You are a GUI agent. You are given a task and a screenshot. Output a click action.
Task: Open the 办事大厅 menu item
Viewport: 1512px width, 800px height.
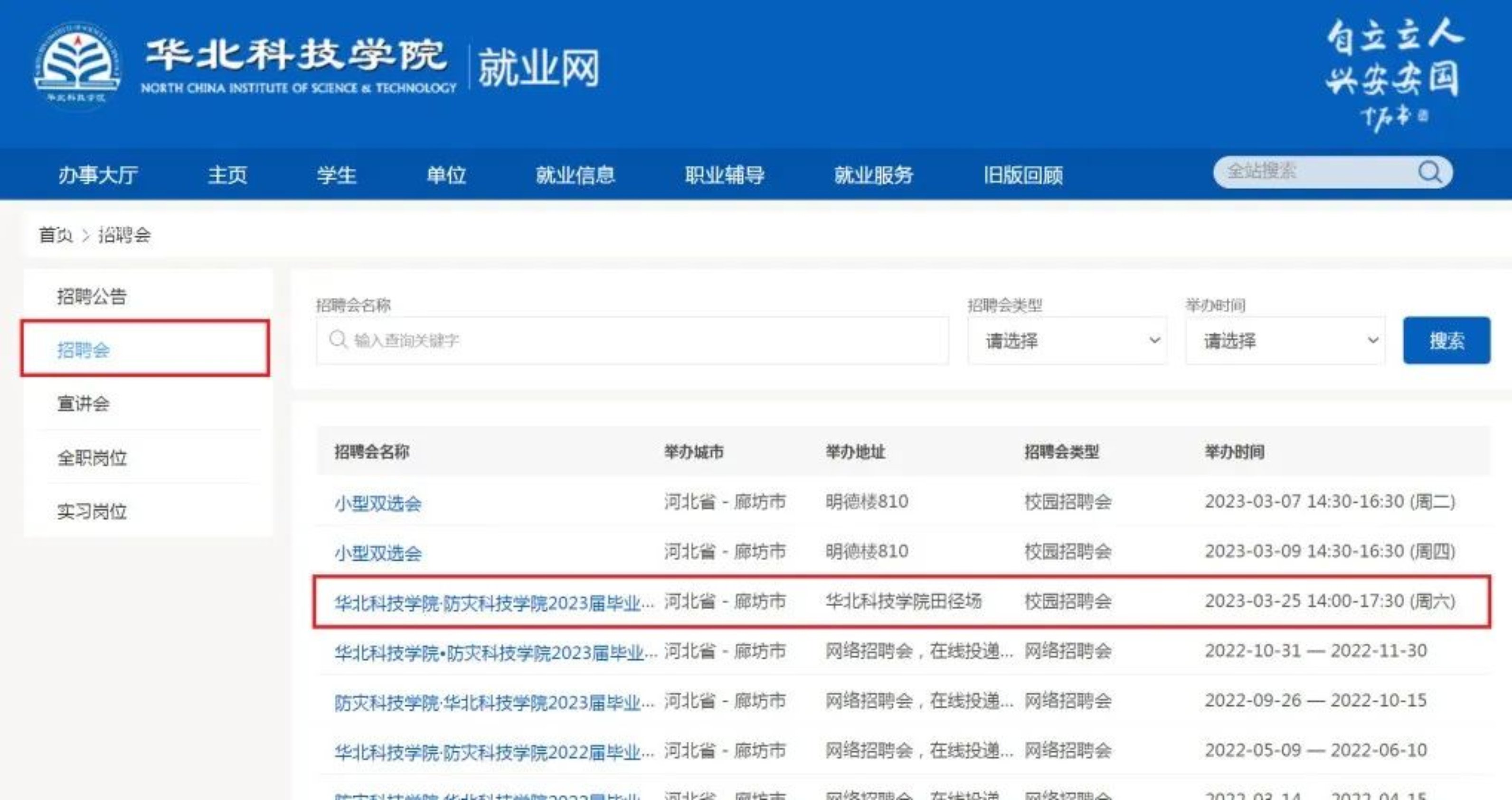98,175
